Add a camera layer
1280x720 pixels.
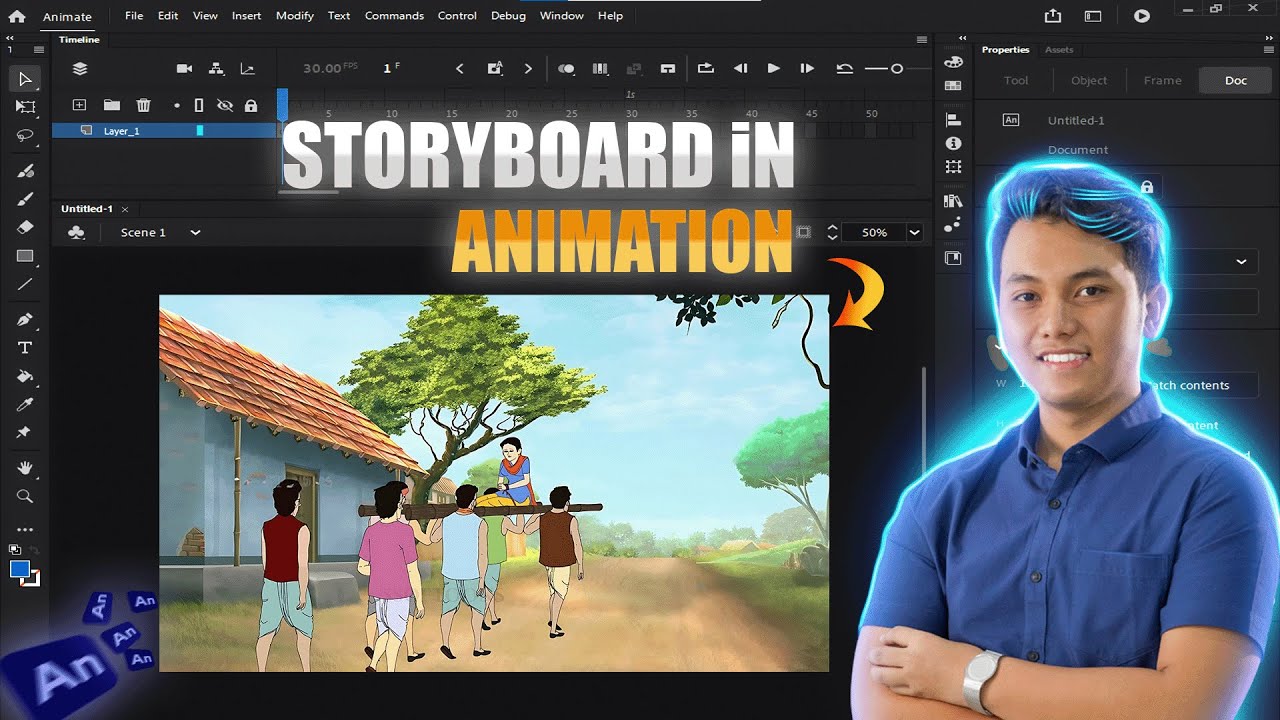tap(184, 69)
